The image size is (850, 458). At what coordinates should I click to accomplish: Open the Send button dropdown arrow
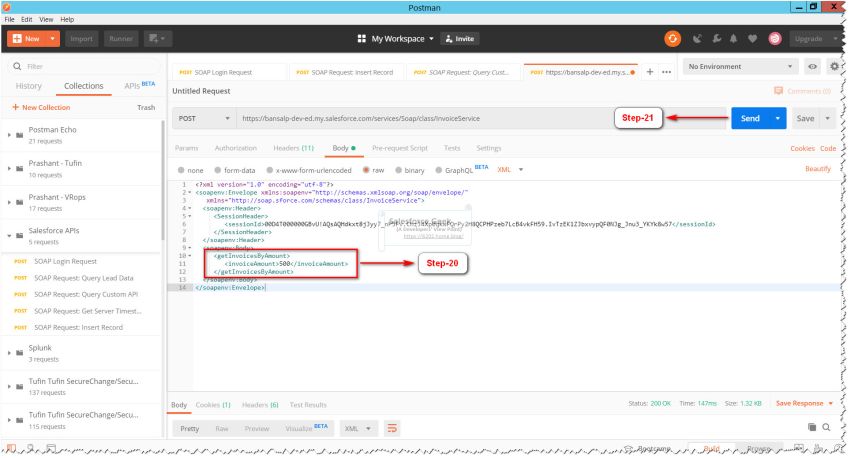click(777, 118)
